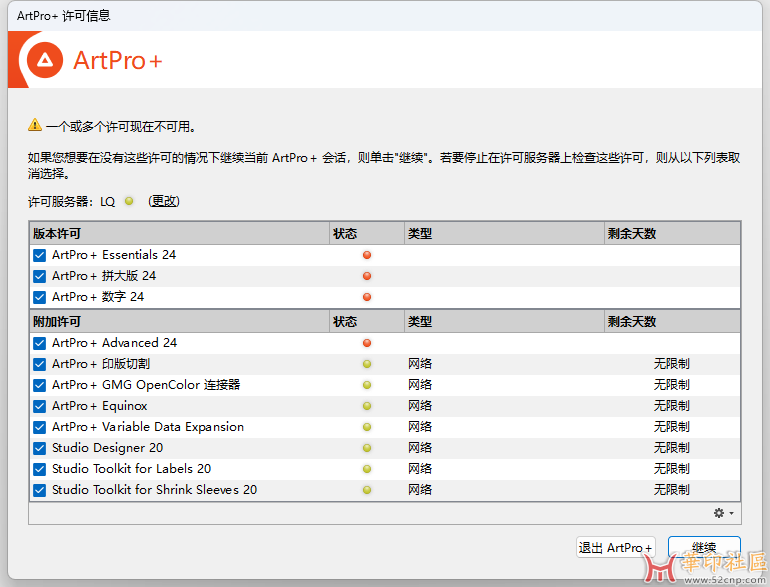Select Studio Designer 20 row text

click(x=108, y=448)
